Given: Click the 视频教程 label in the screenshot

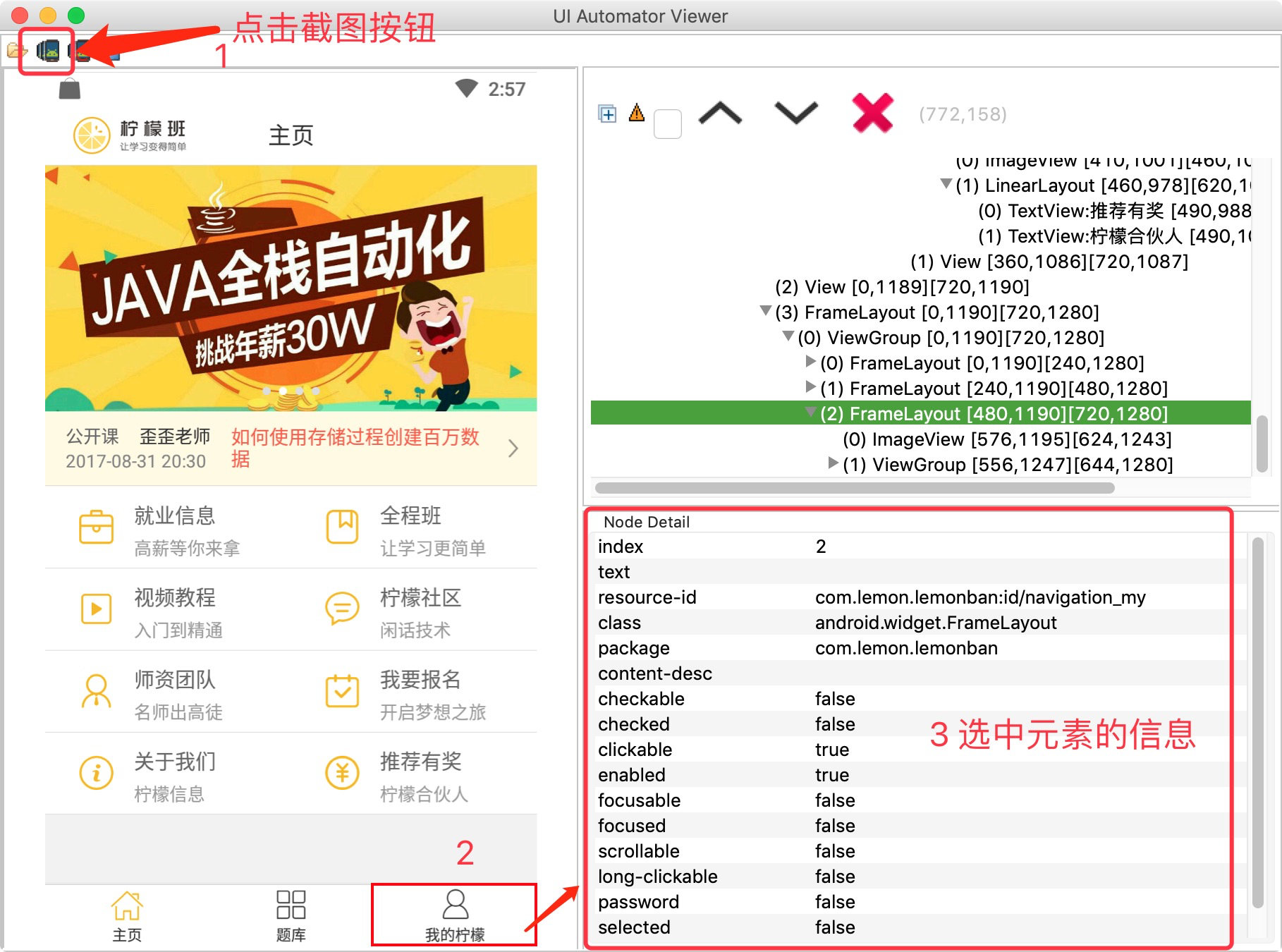Looking at the screenshot, I should tap(175, 598).
